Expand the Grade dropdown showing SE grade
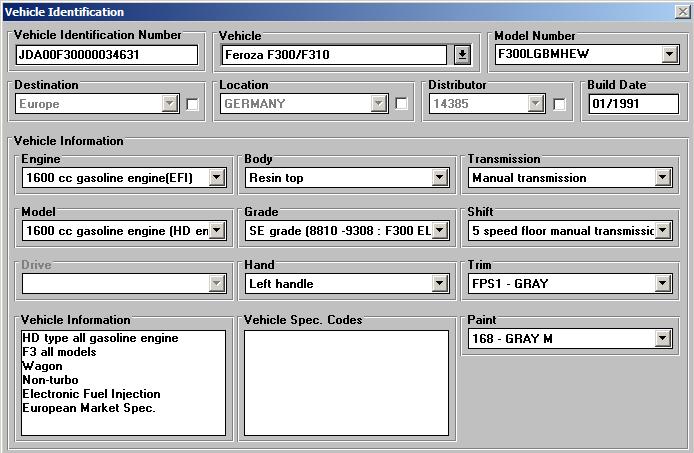694x453 pixels. (440, 230)
